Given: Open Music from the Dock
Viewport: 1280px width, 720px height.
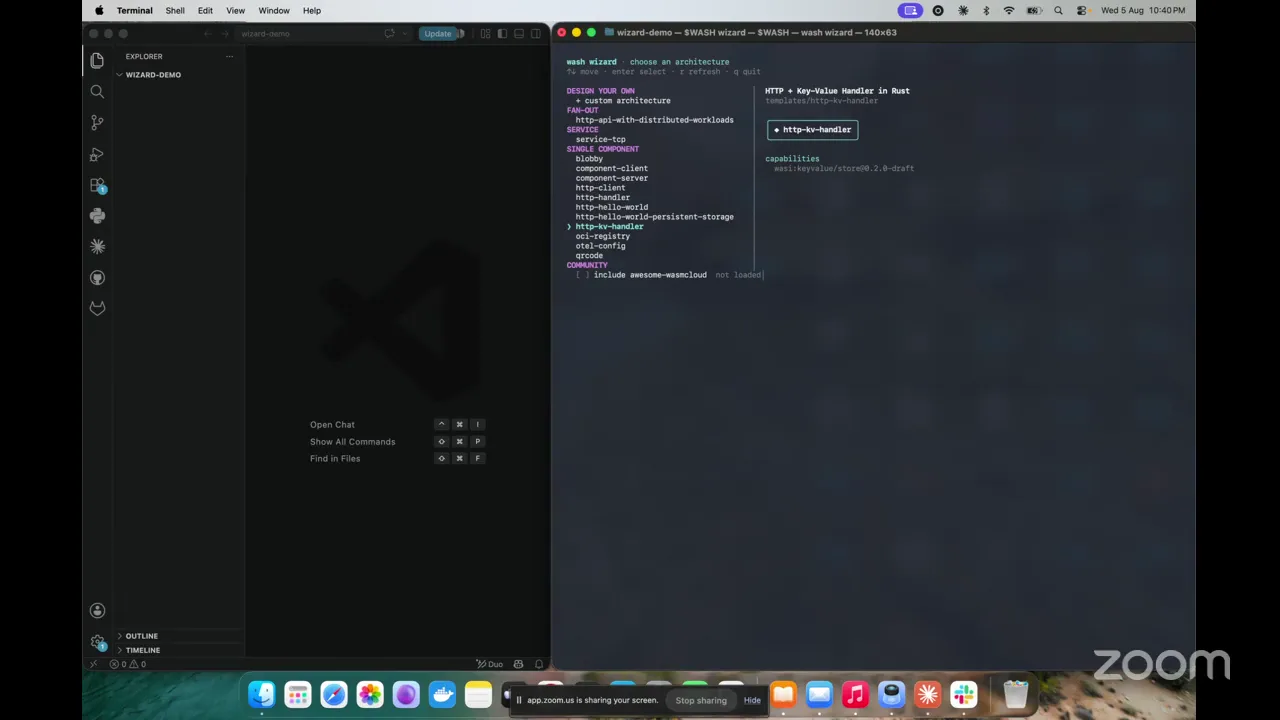Looking at the screenshot, I should pos(855,694).
